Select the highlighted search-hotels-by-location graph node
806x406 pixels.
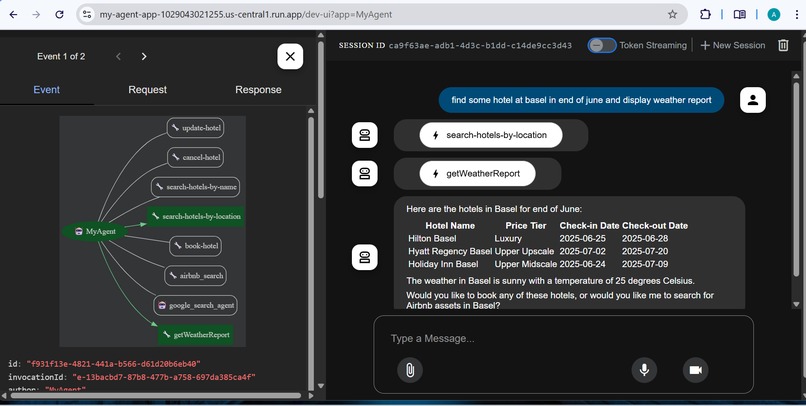point(196,216)
